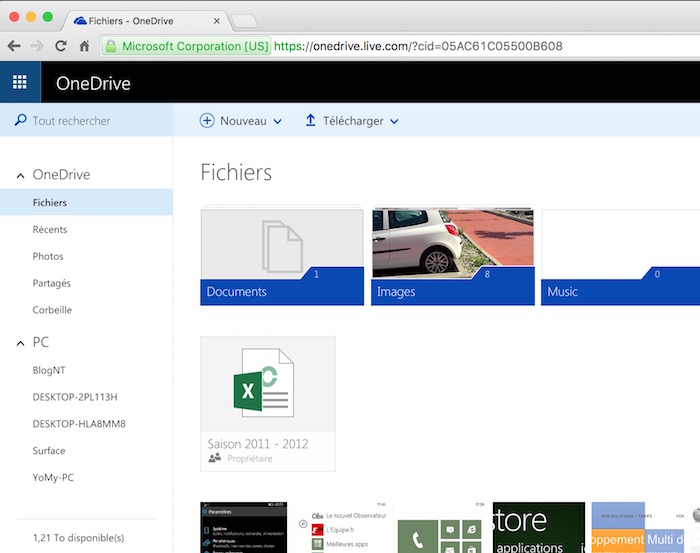
Task: Click the browser forward arrow
Action: 37,46
